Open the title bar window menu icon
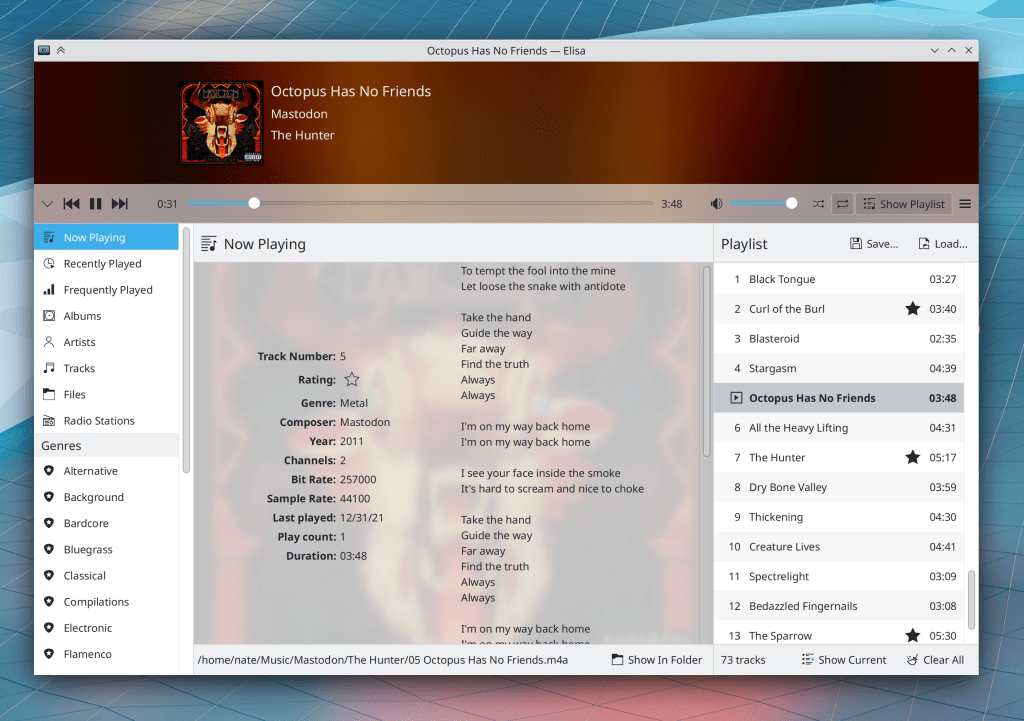The width and height of the screenshot is (1024, 721). click(x=44, y=50)
